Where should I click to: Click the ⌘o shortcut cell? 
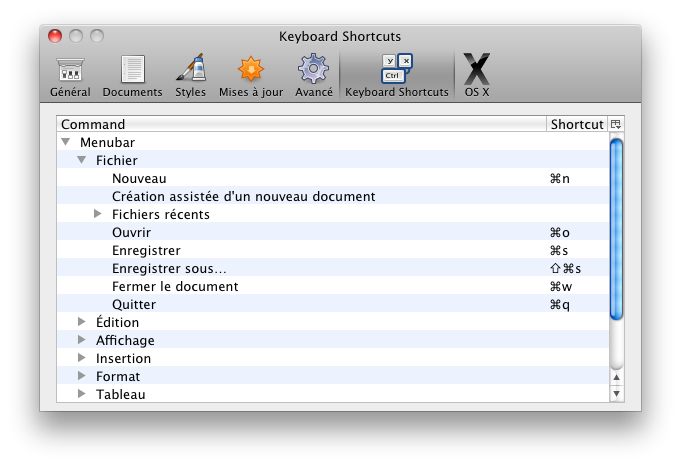click(559, 233)
